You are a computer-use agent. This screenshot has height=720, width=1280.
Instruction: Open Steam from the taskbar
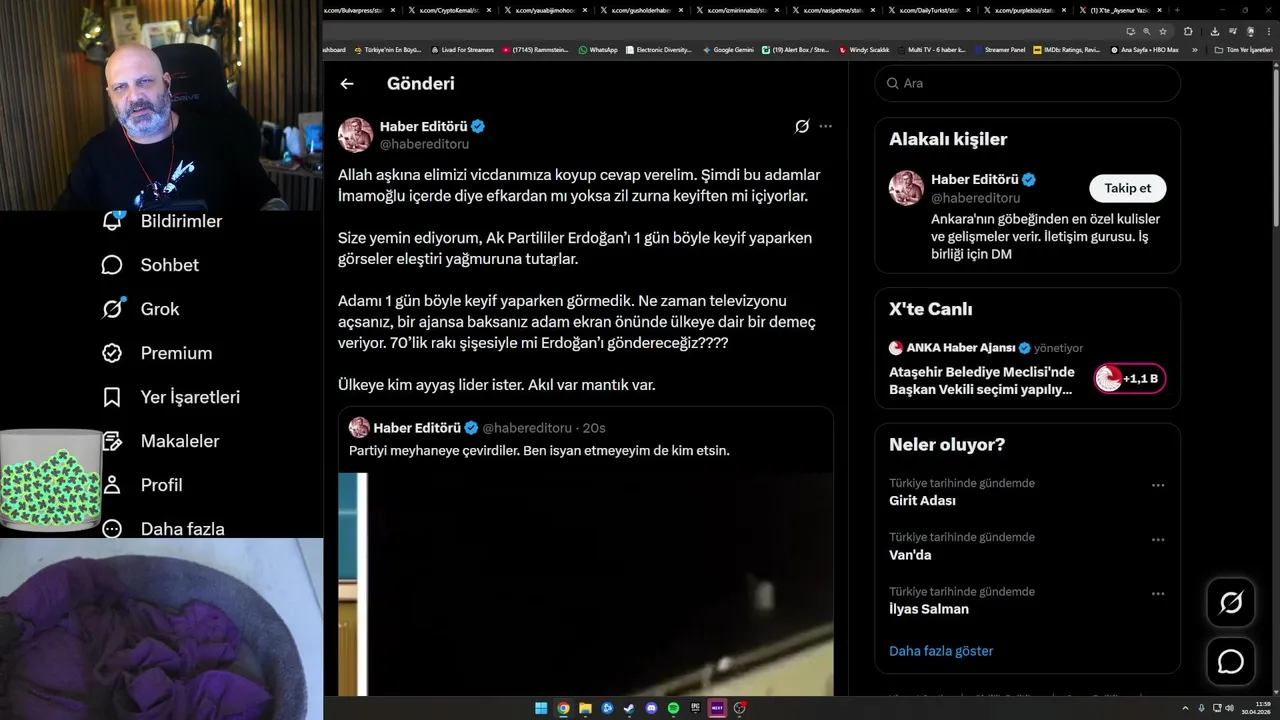(x=629, y=708)
